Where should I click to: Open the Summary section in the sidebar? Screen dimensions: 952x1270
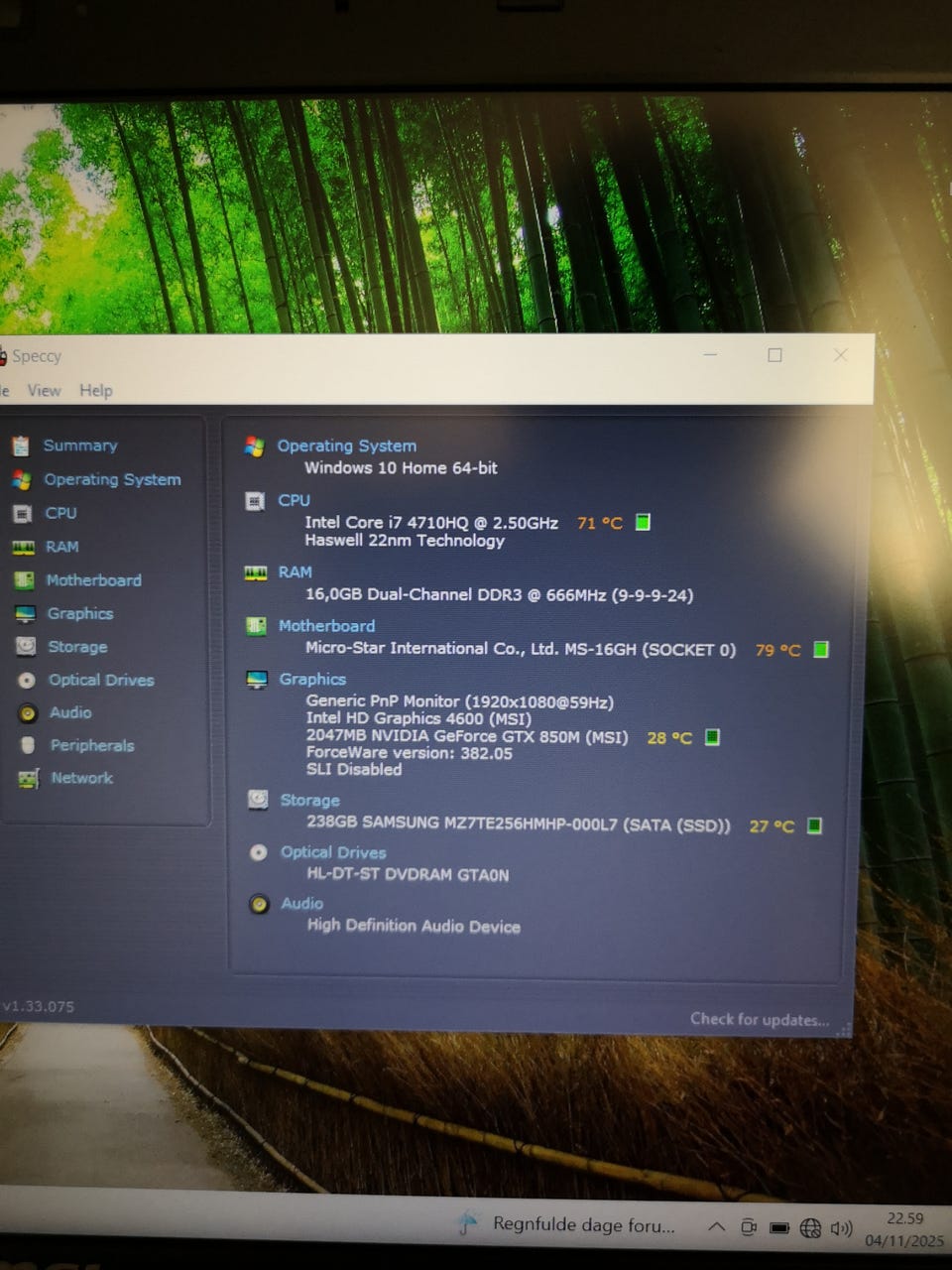click(x=80, y=445)
